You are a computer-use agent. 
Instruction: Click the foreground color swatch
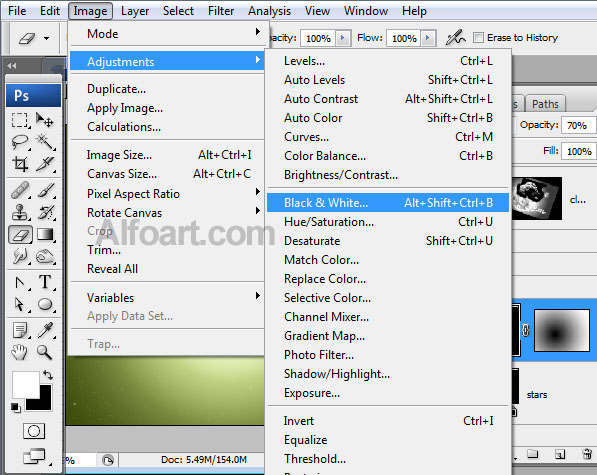25,384
